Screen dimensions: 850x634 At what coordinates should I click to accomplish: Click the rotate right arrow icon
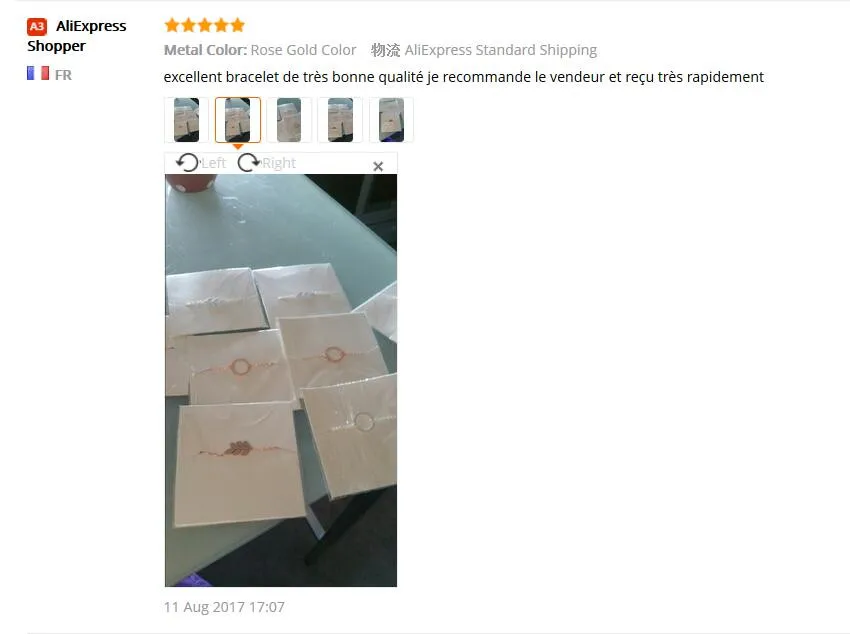pos(249,163)
